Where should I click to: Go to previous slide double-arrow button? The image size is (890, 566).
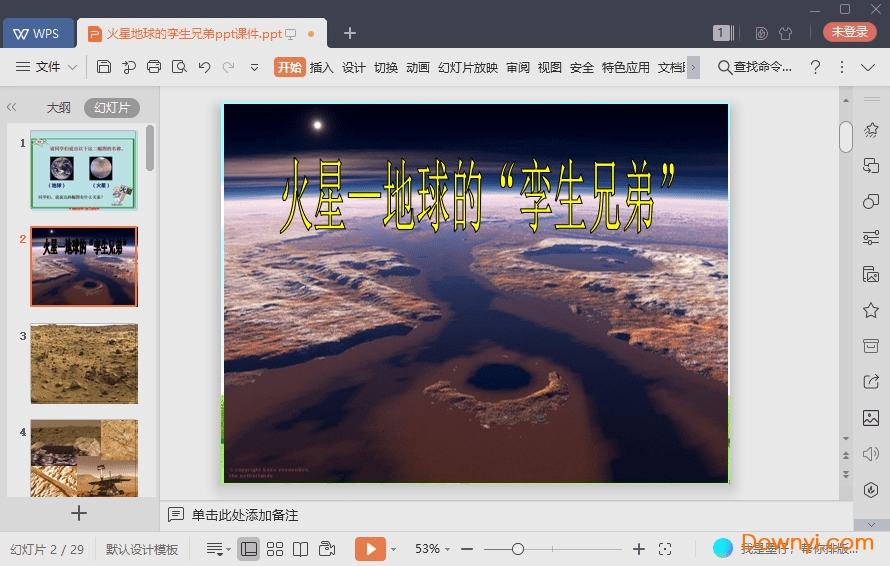846,456
